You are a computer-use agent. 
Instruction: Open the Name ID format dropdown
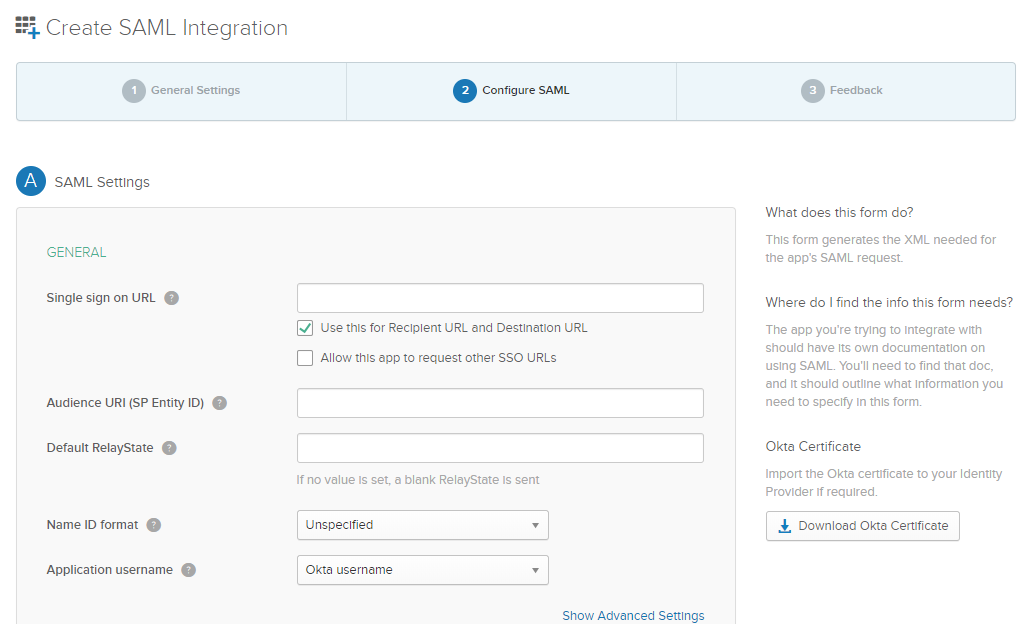click(x=422, y=525)
